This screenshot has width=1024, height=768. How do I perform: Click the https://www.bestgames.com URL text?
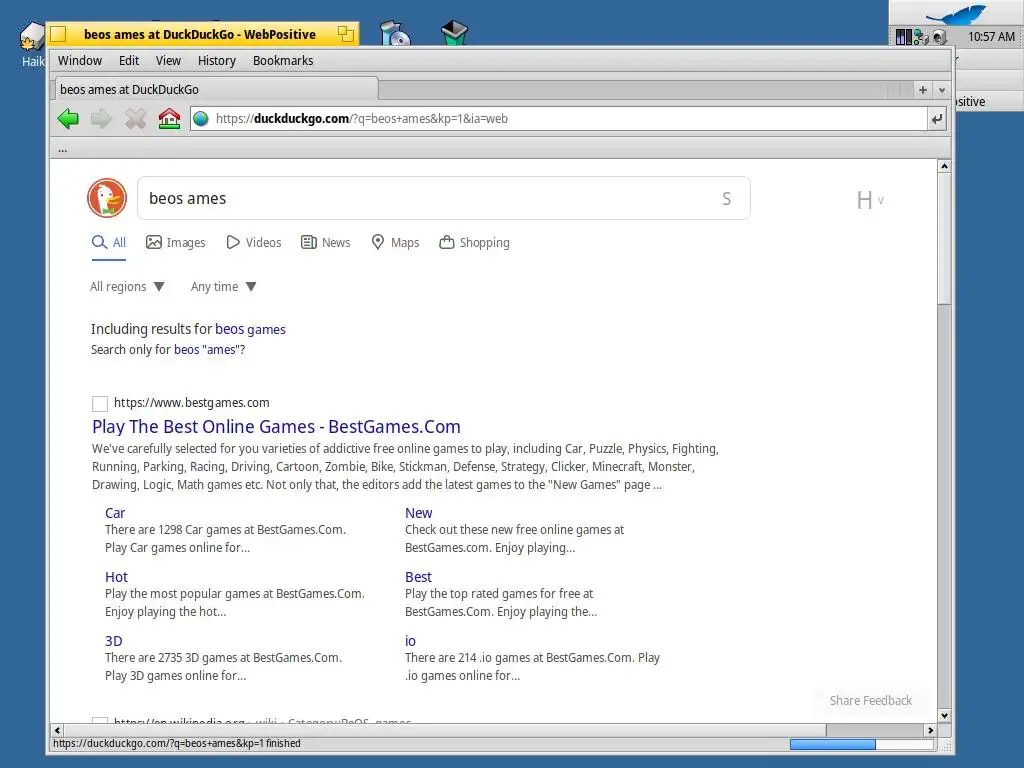pyautogui.click(x=191, y=403)
